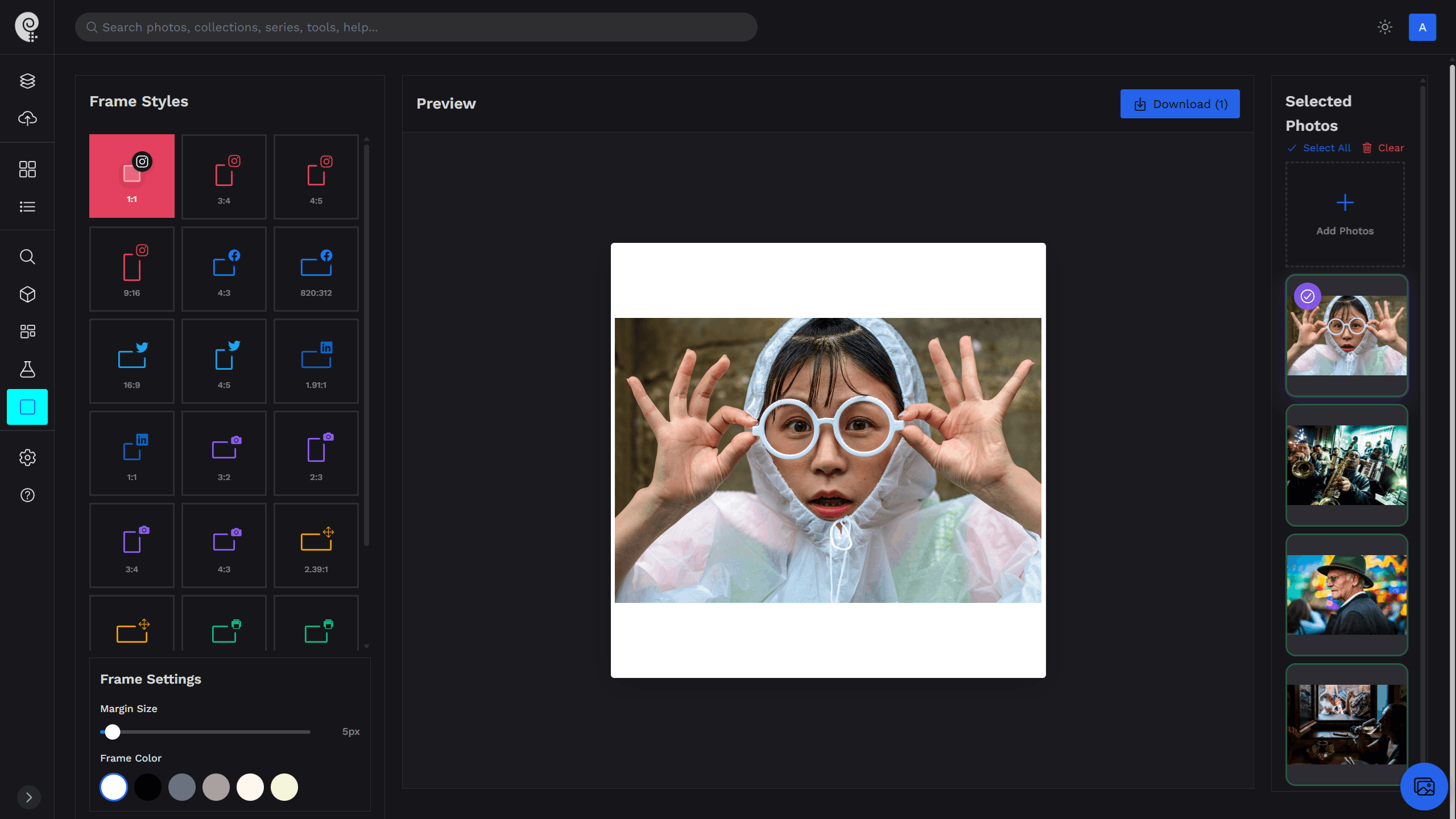Image resolution: width=1456 pixels, height=819 pixels.
Task: Click the highlighted frame tool icon
Action: [x=27, y=407]
